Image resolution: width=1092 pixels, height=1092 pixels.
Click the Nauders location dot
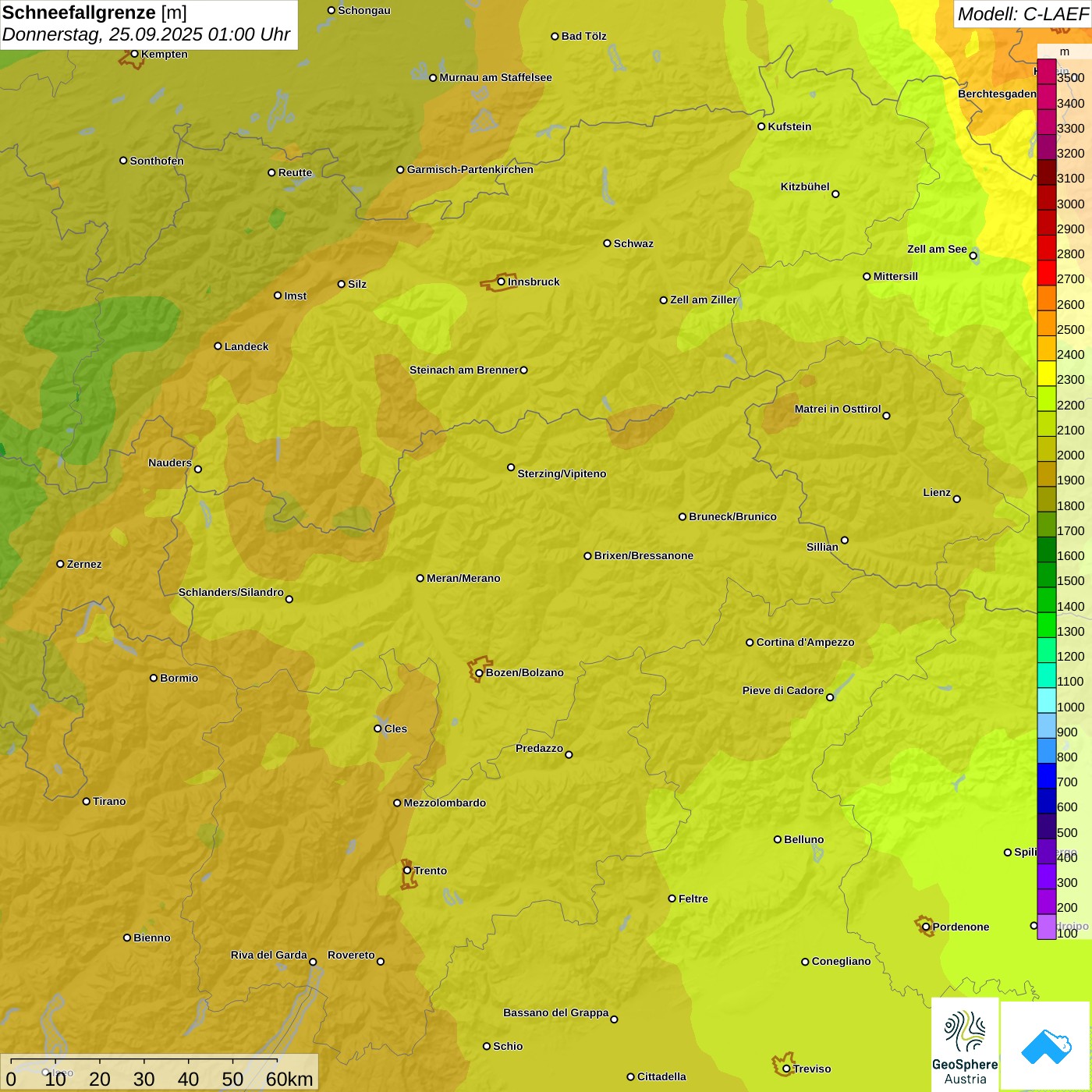point(197,469)
